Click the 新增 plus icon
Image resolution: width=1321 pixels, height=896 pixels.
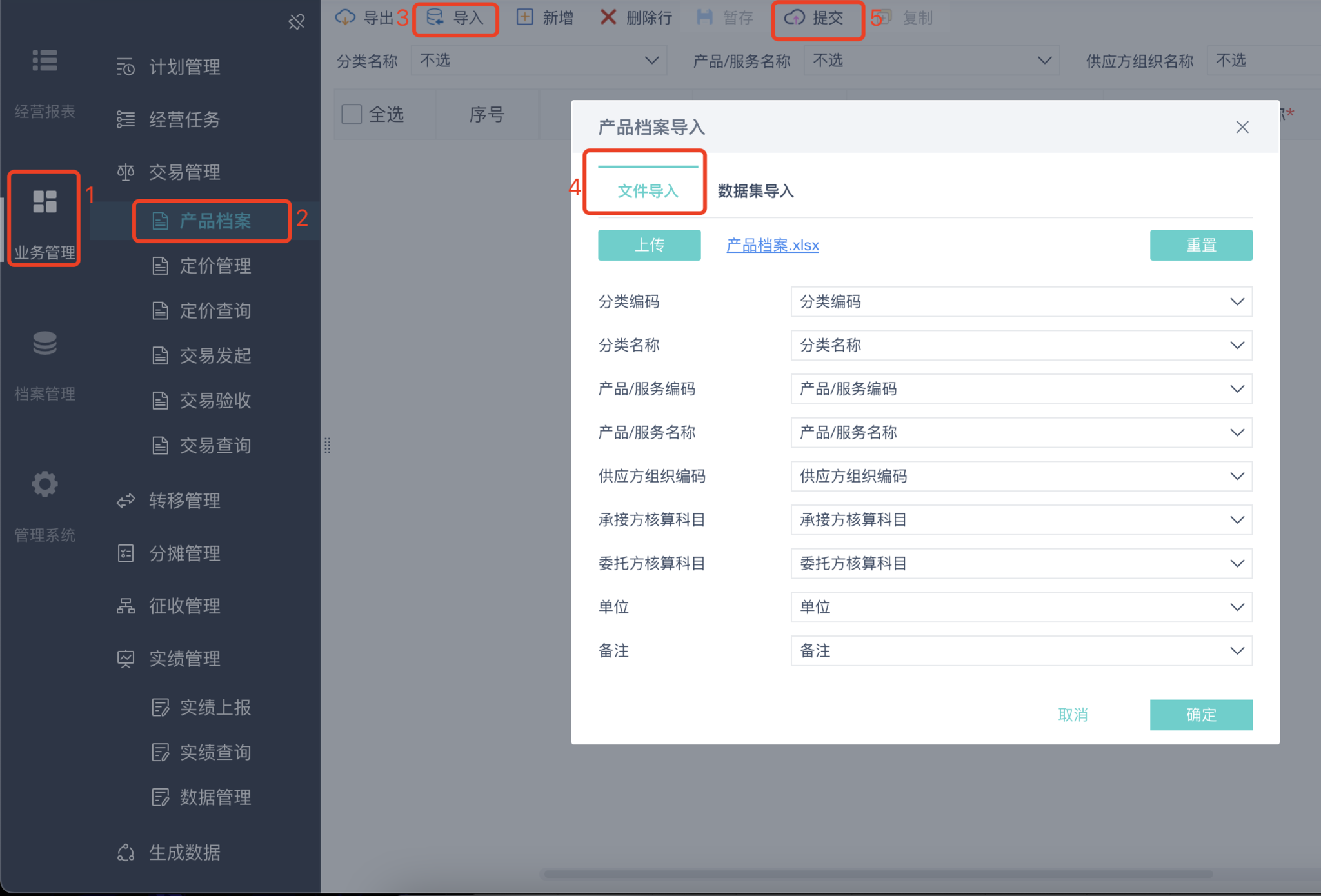point(524,17)
